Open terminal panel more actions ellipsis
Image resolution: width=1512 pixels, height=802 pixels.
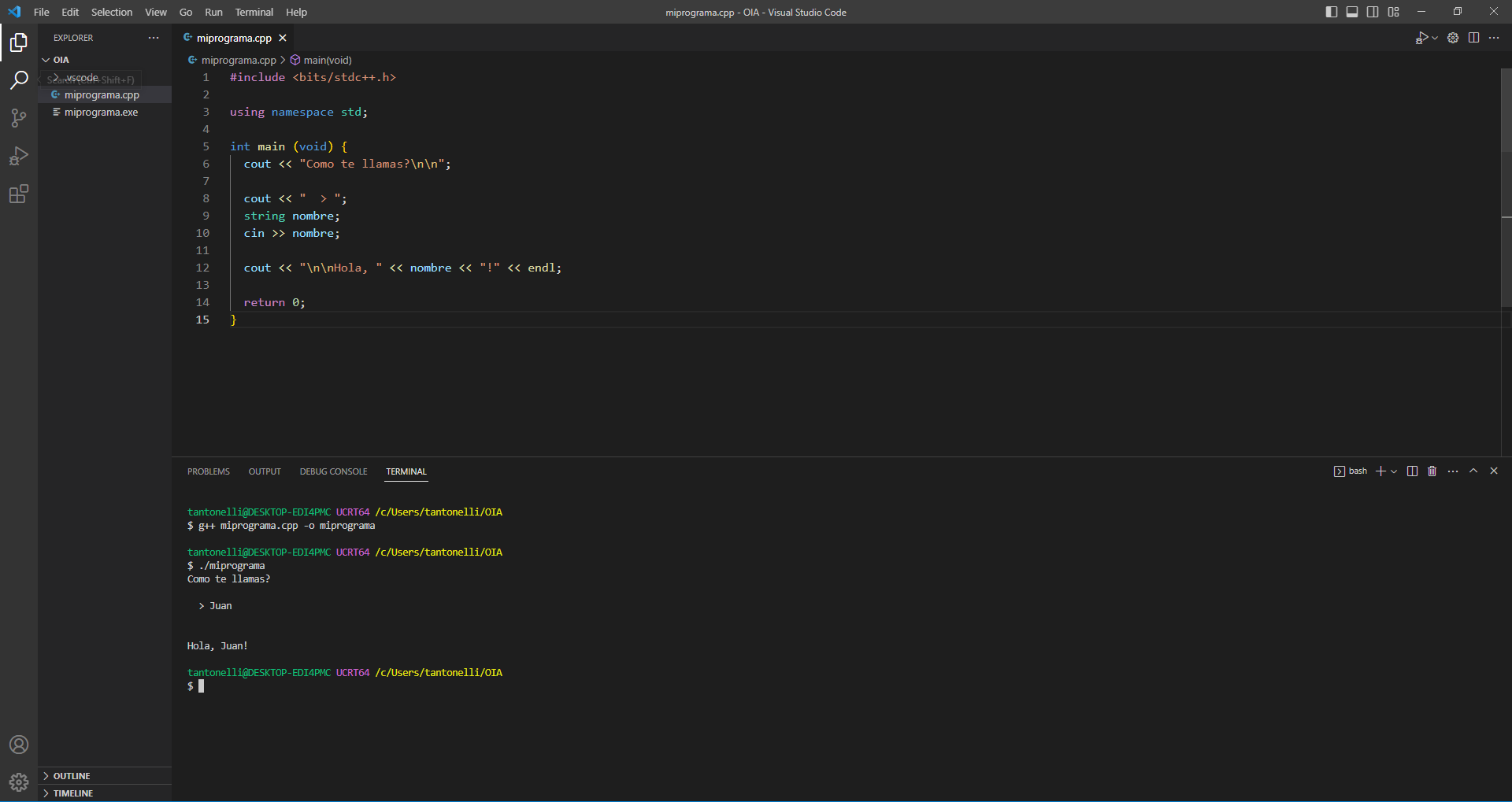click(x=1453, y=471)
